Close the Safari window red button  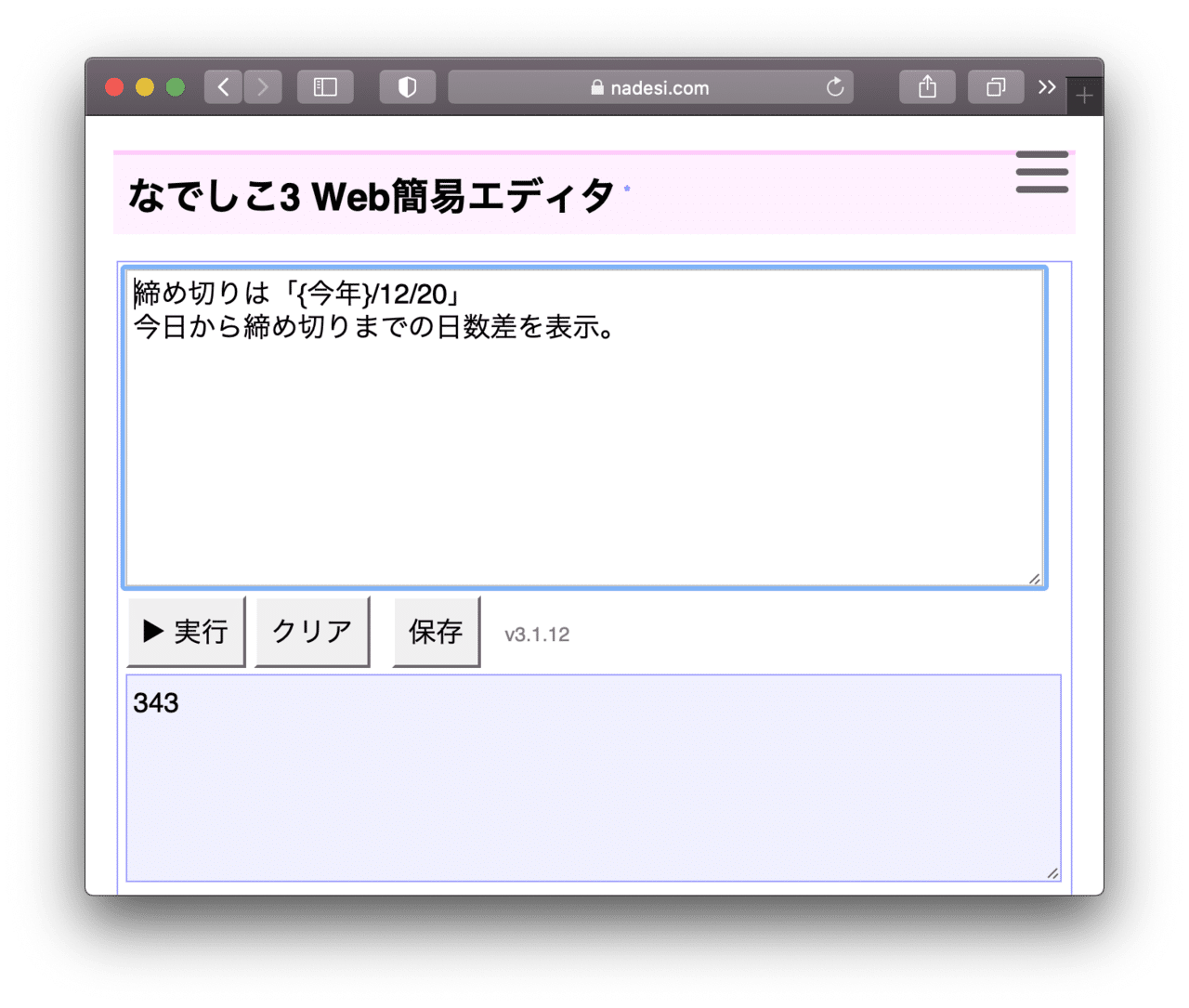click(114, 87)
